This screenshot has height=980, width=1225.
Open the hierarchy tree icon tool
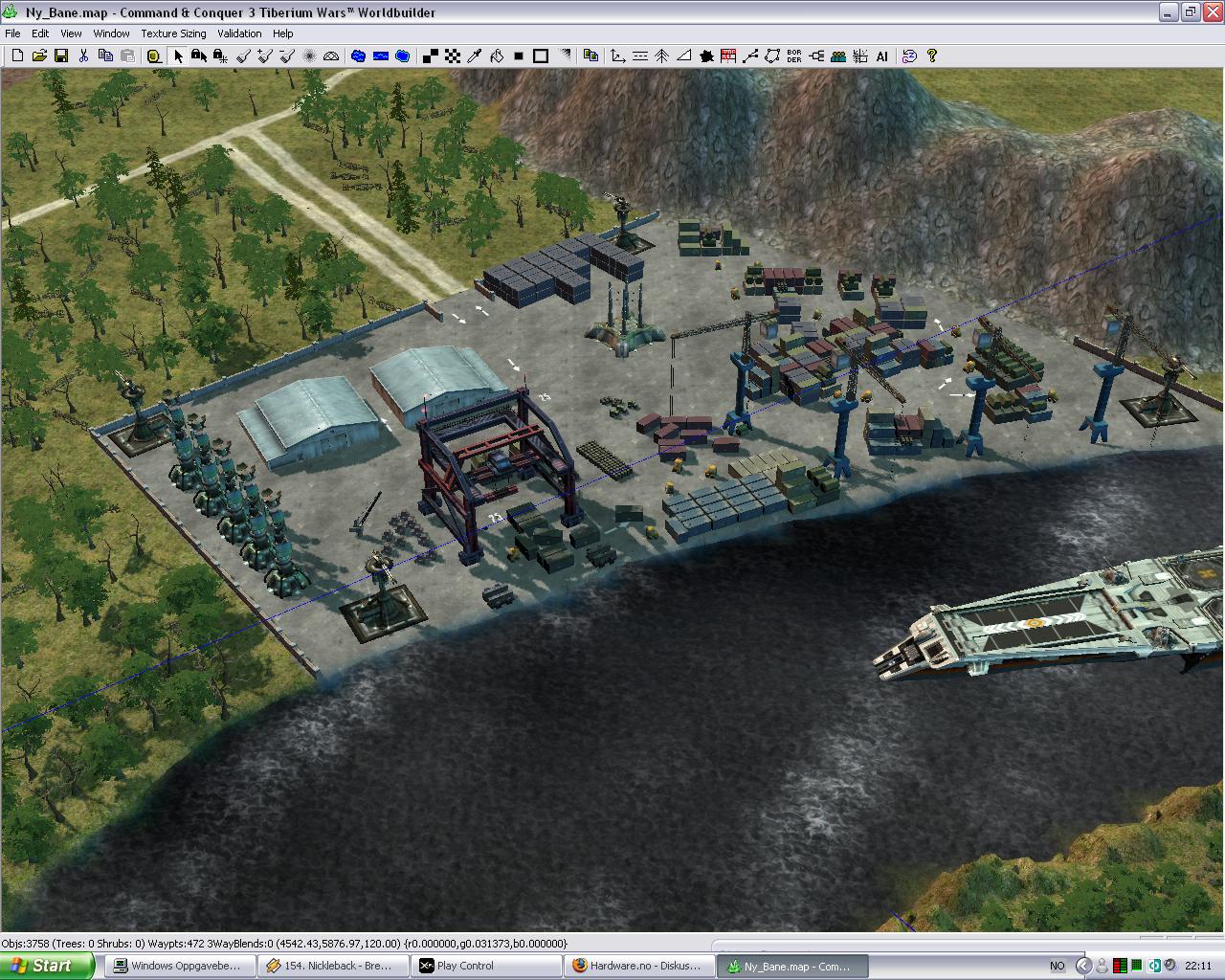[x=816, y=56]
